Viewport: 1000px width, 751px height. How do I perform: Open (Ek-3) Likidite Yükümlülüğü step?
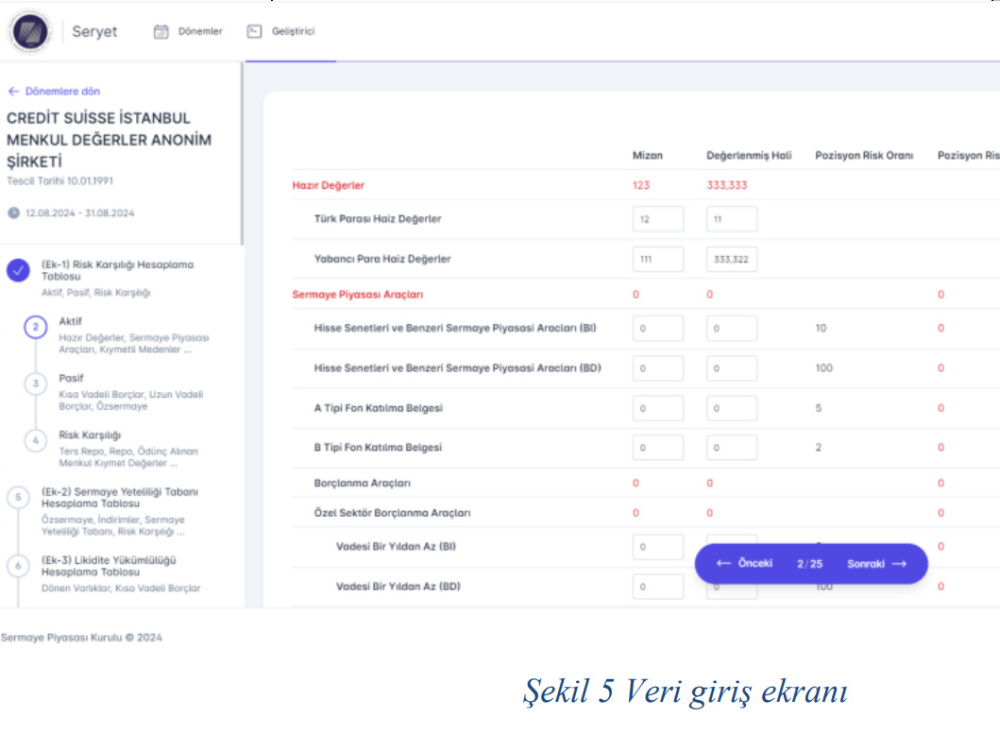tap(108, 565)
